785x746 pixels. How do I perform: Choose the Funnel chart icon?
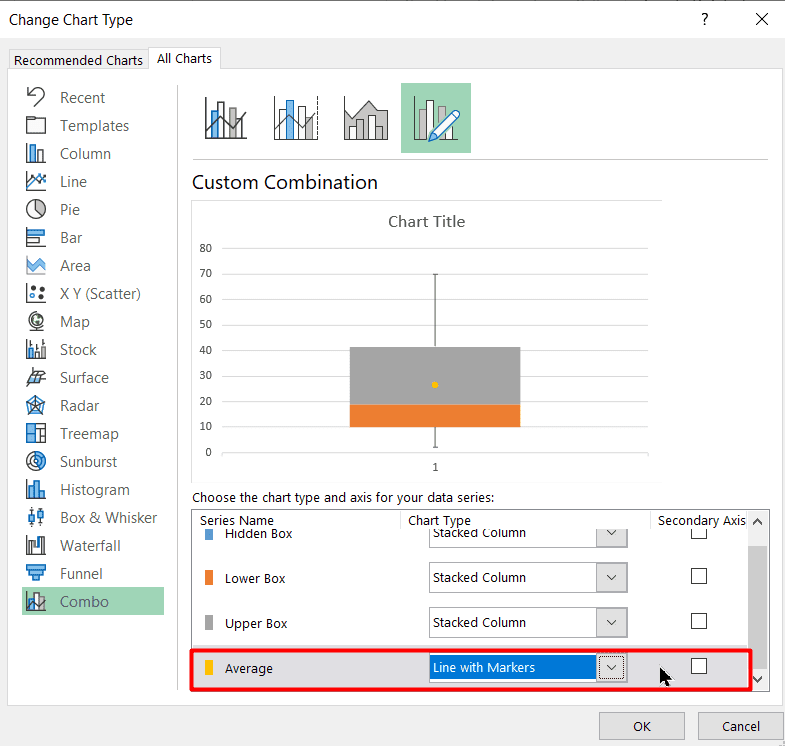click(36, 574)
